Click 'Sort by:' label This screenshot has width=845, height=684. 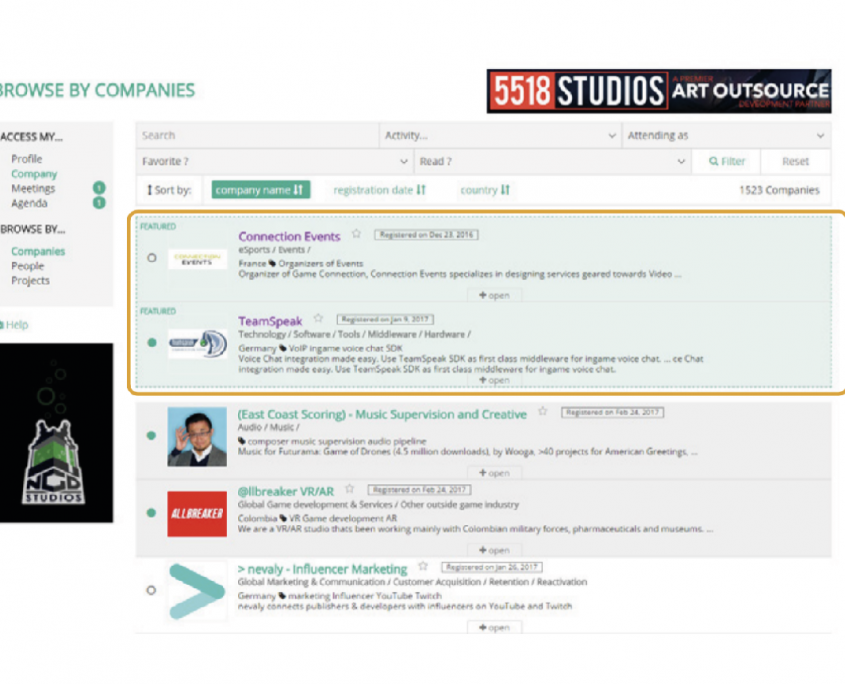pos(169,190)
